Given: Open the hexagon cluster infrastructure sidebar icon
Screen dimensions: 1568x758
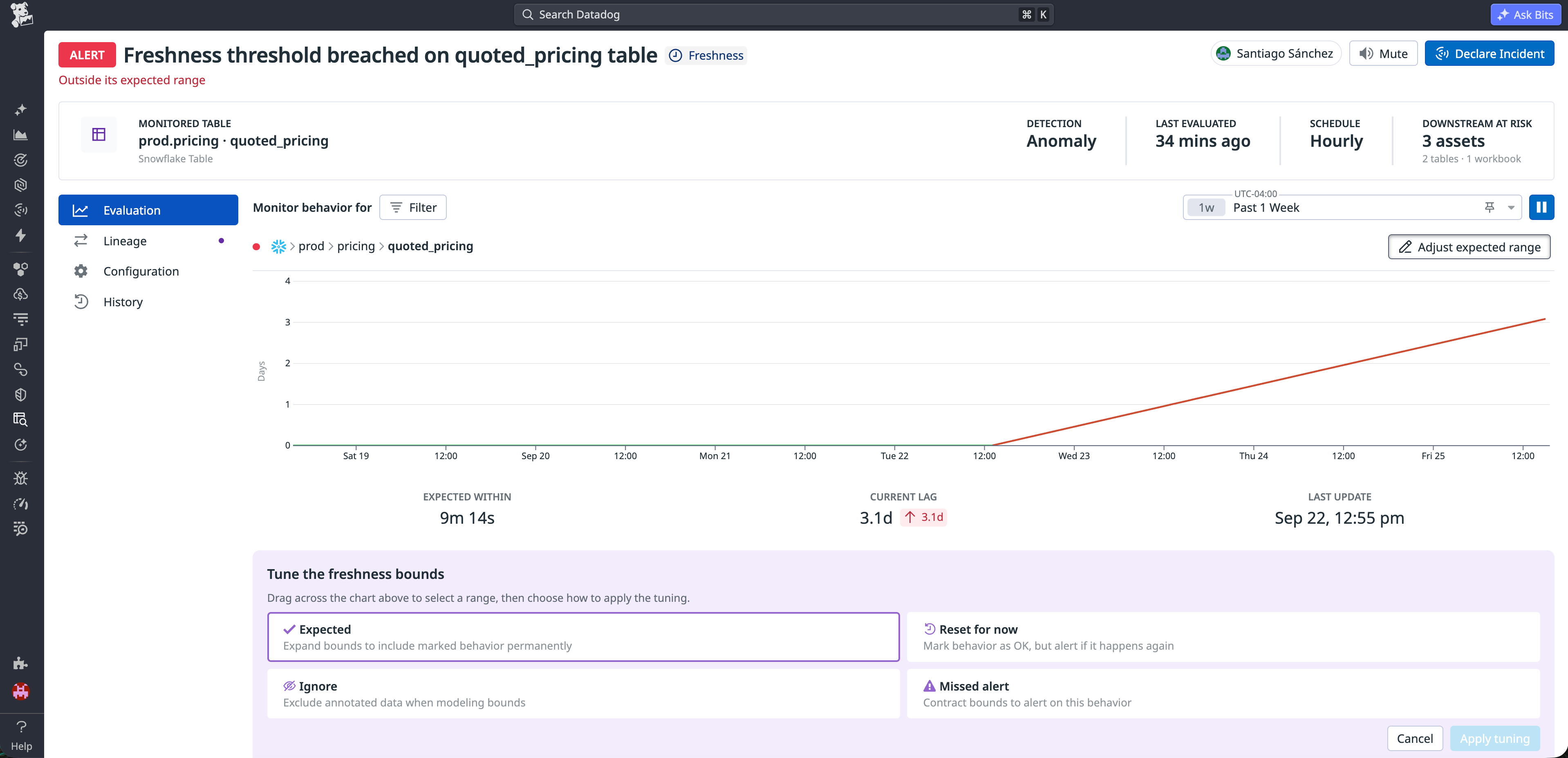Looking at the screenshot, I should click(21, 269).
